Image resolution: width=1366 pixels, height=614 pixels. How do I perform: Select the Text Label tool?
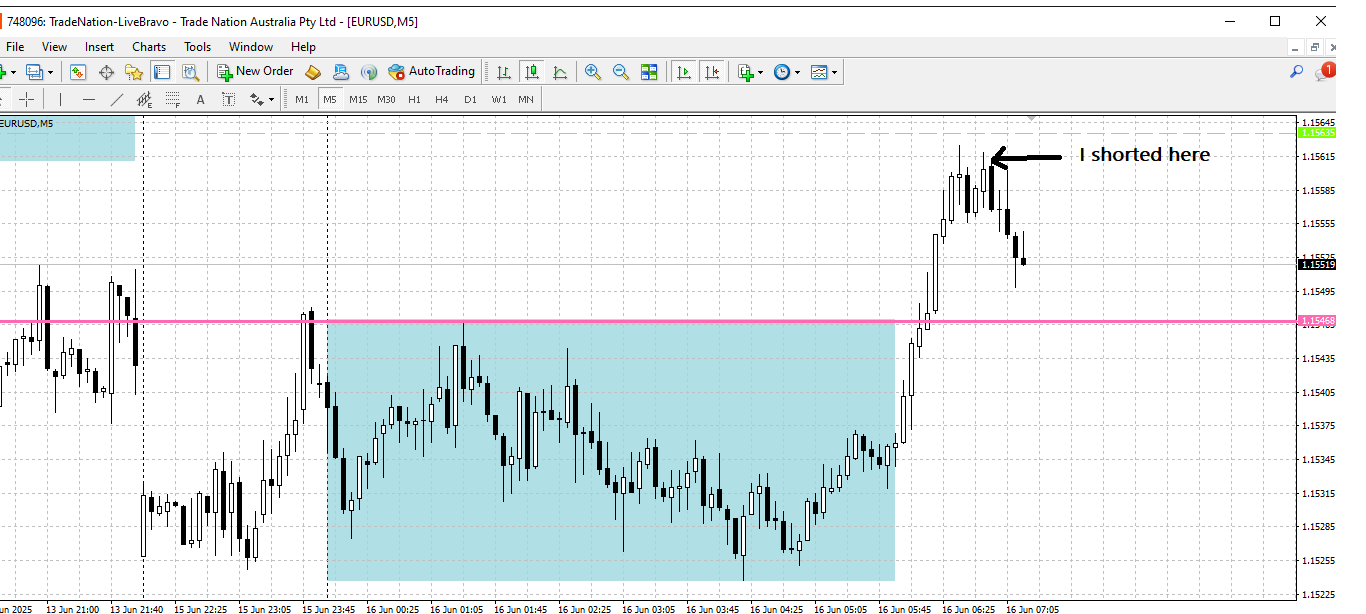tap(228, 99)
